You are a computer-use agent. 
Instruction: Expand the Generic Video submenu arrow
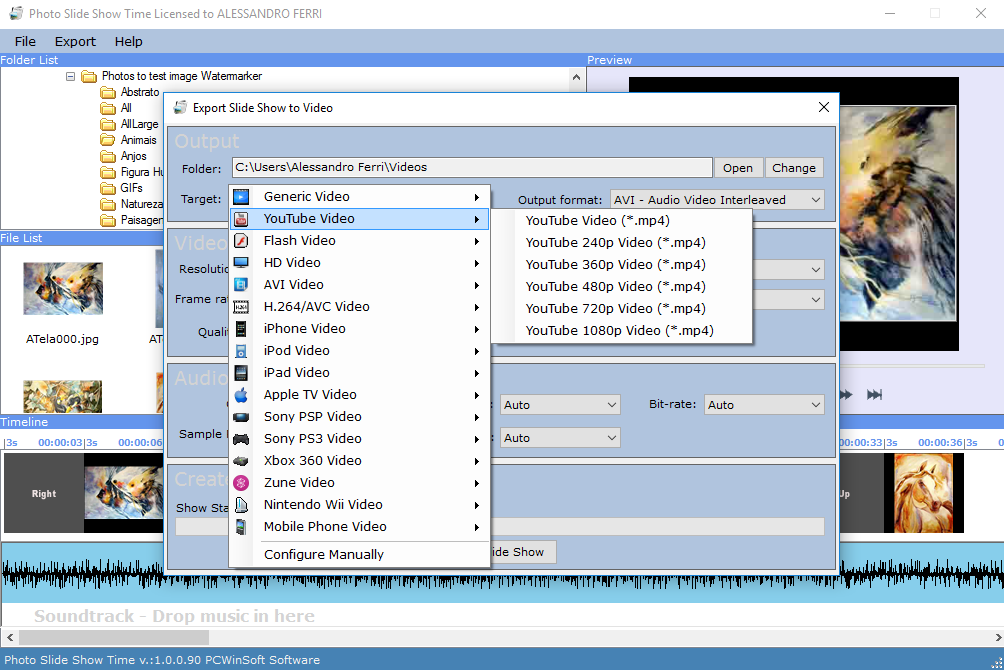[477, 197]
